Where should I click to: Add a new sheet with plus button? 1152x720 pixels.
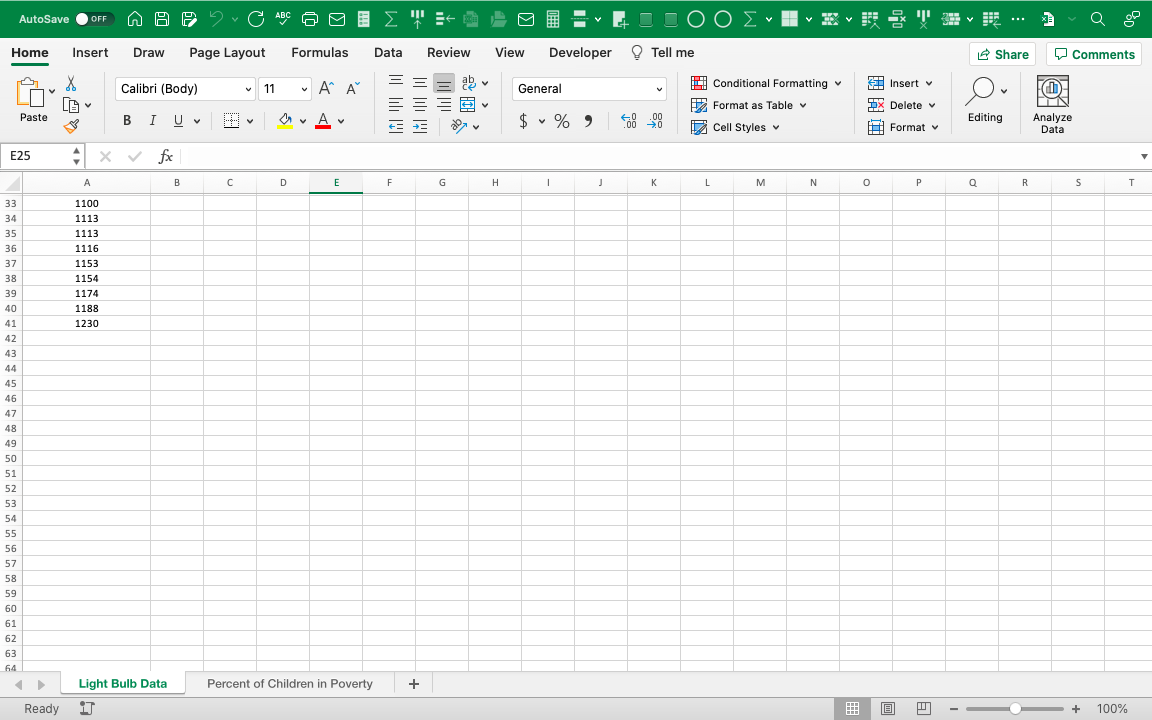[x=414, y=684]
